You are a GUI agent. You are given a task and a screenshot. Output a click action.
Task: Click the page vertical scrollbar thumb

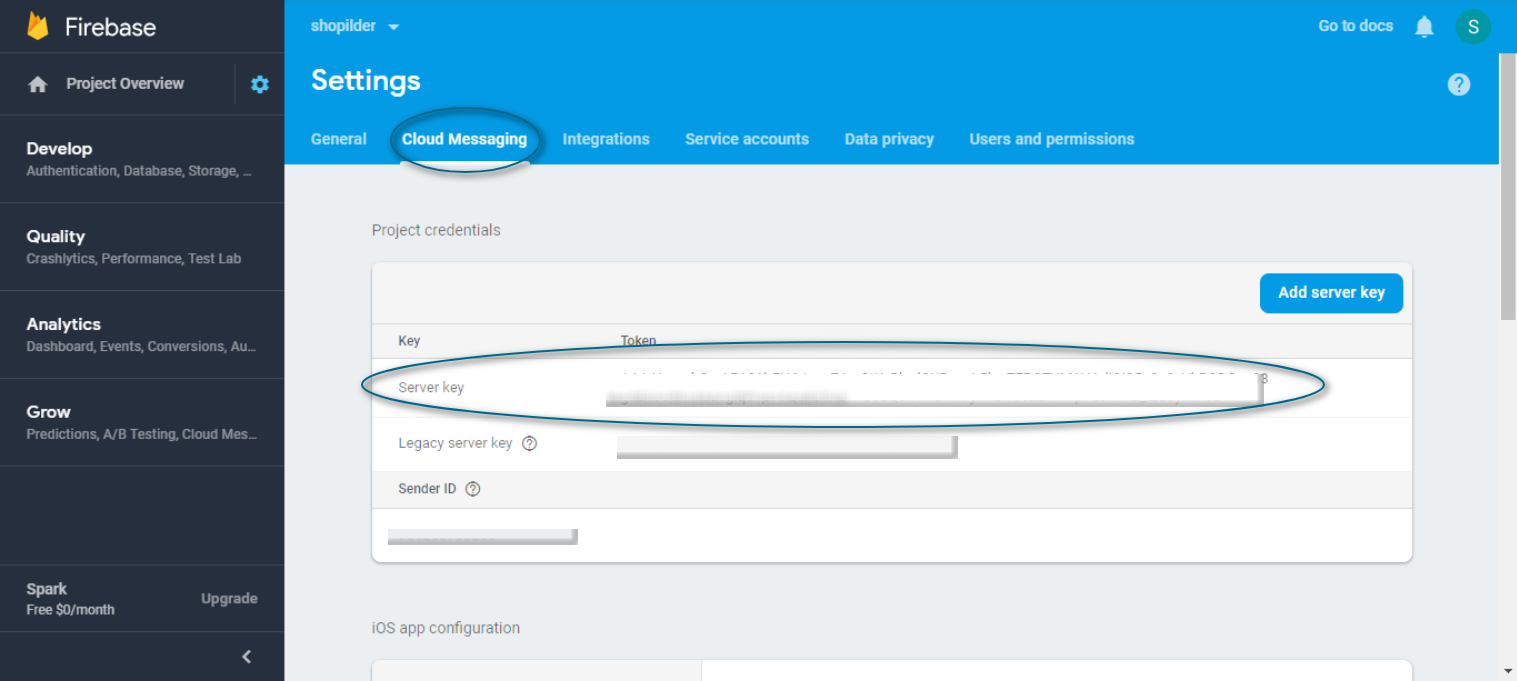tap(1508, 185)
